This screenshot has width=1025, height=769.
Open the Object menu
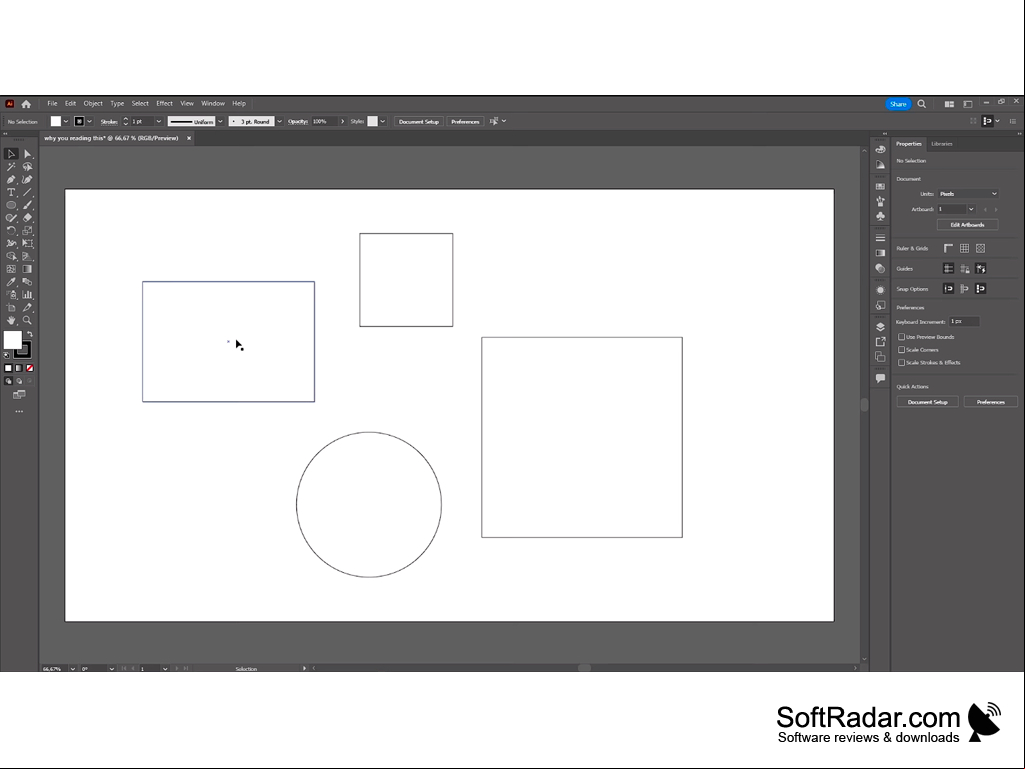pos(93,103)
